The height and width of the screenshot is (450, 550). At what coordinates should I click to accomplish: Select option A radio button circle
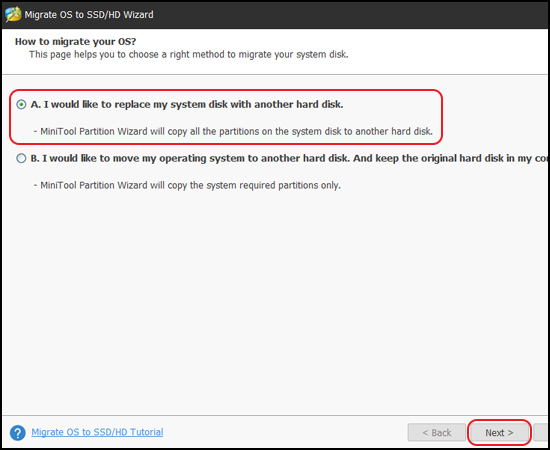pyautogui.click(x=21, y=105)
